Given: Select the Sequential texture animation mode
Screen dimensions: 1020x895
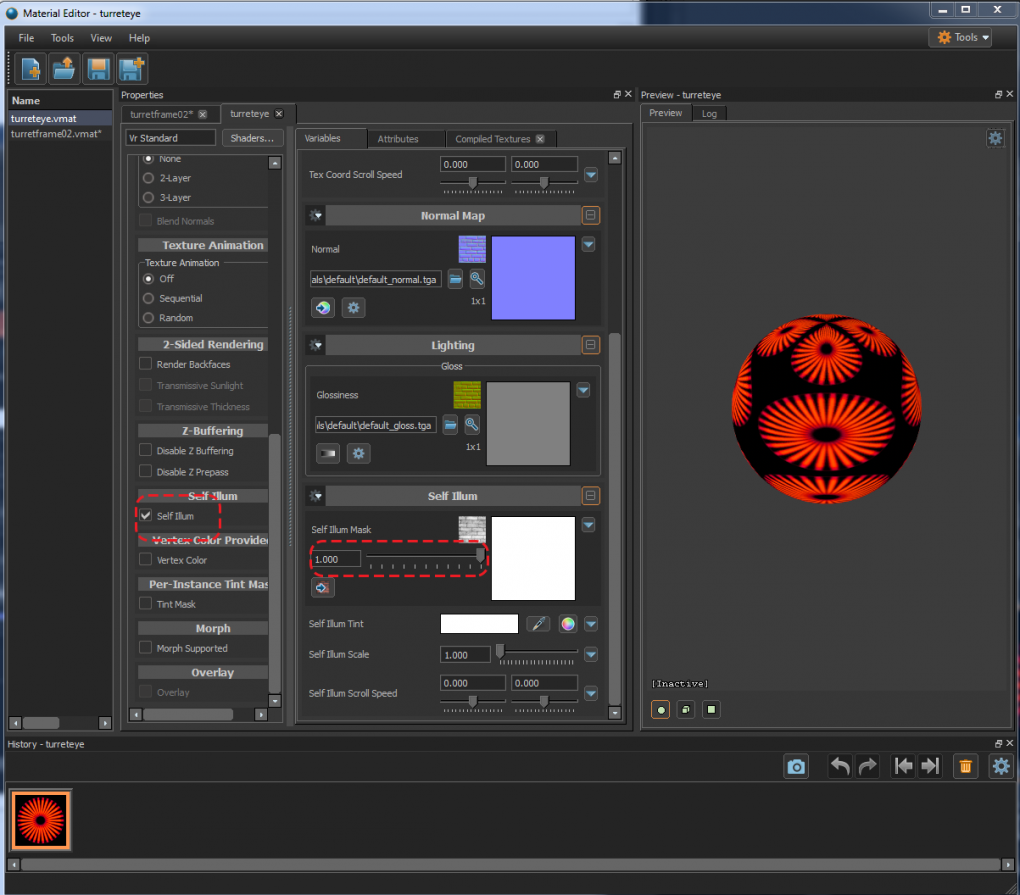Looking at the screenshot, I should point(147,300).
